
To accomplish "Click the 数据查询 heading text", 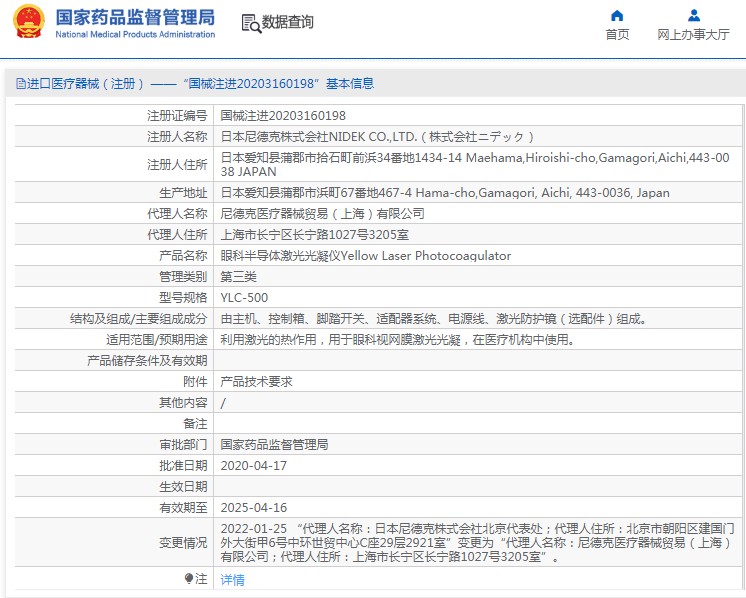I will [287, 22].
